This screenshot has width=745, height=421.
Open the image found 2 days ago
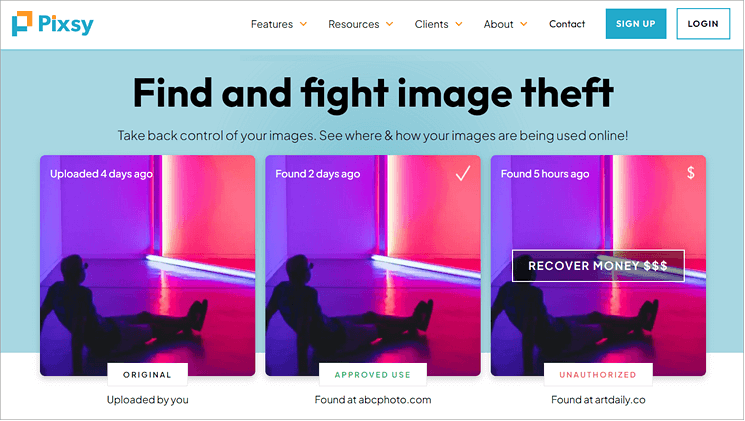(x=372, y=265)
